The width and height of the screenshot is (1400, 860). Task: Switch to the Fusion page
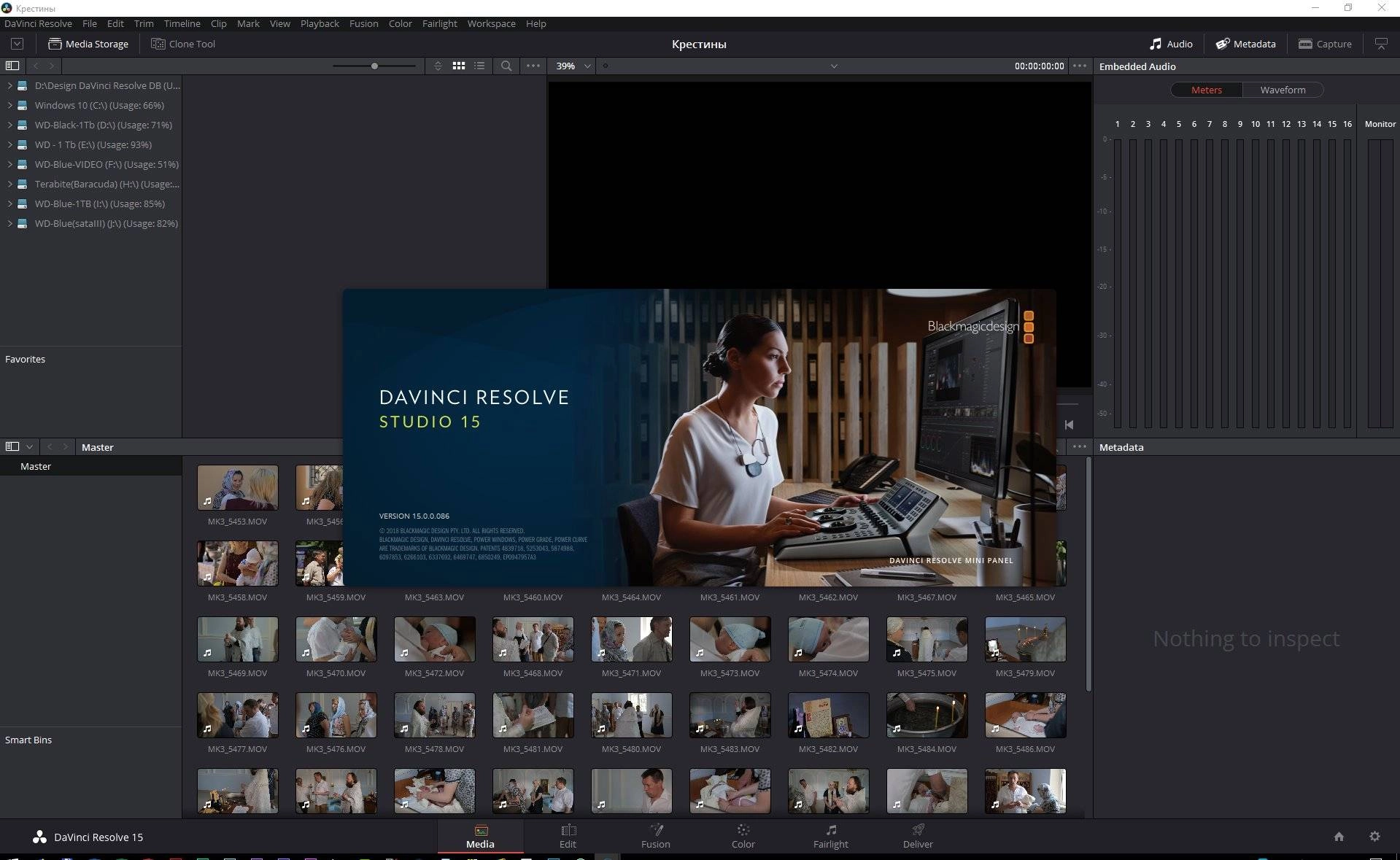(655, 837)
